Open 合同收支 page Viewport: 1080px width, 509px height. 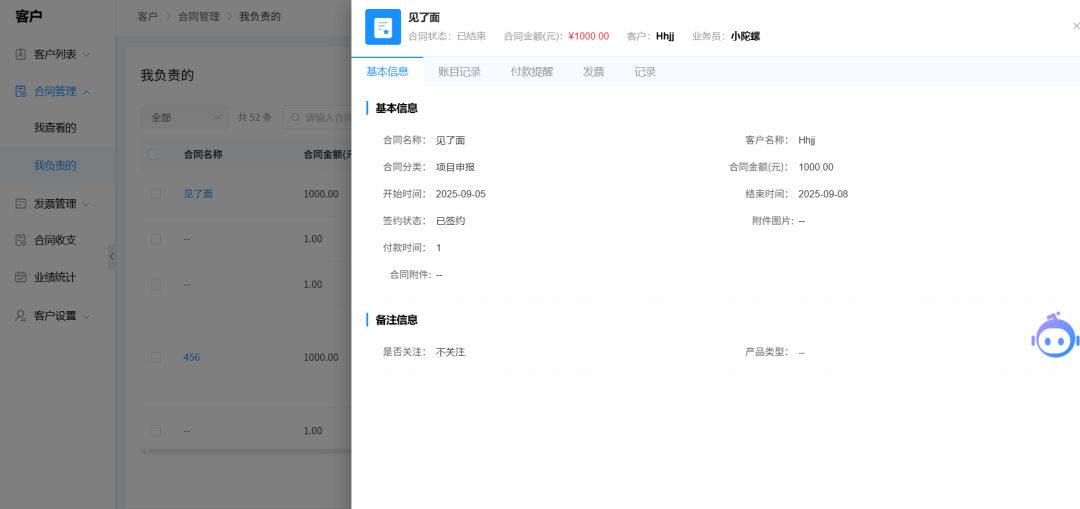pyautogui.click(x=55, y=240)
